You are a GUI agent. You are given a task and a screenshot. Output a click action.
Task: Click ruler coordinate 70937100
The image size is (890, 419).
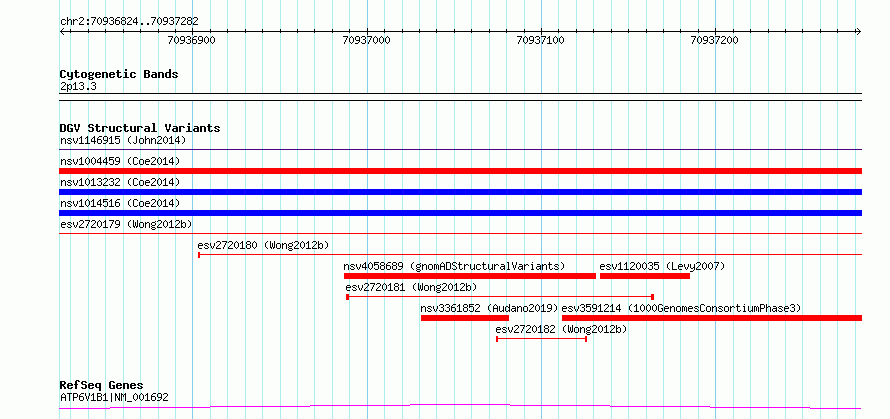[541, 40]
